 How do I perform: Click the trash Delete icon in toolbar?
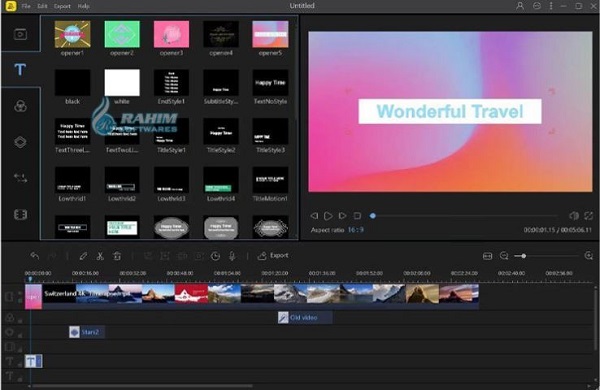tap(117, 256)
